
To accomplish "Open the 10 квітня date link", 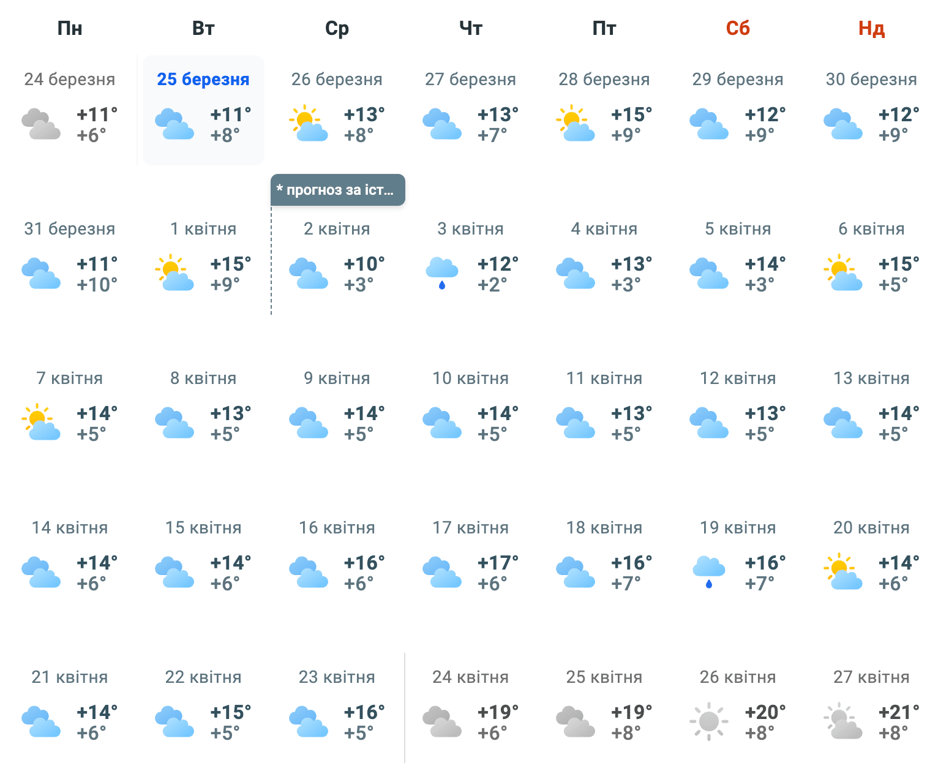I will click(x=470, y=379).
